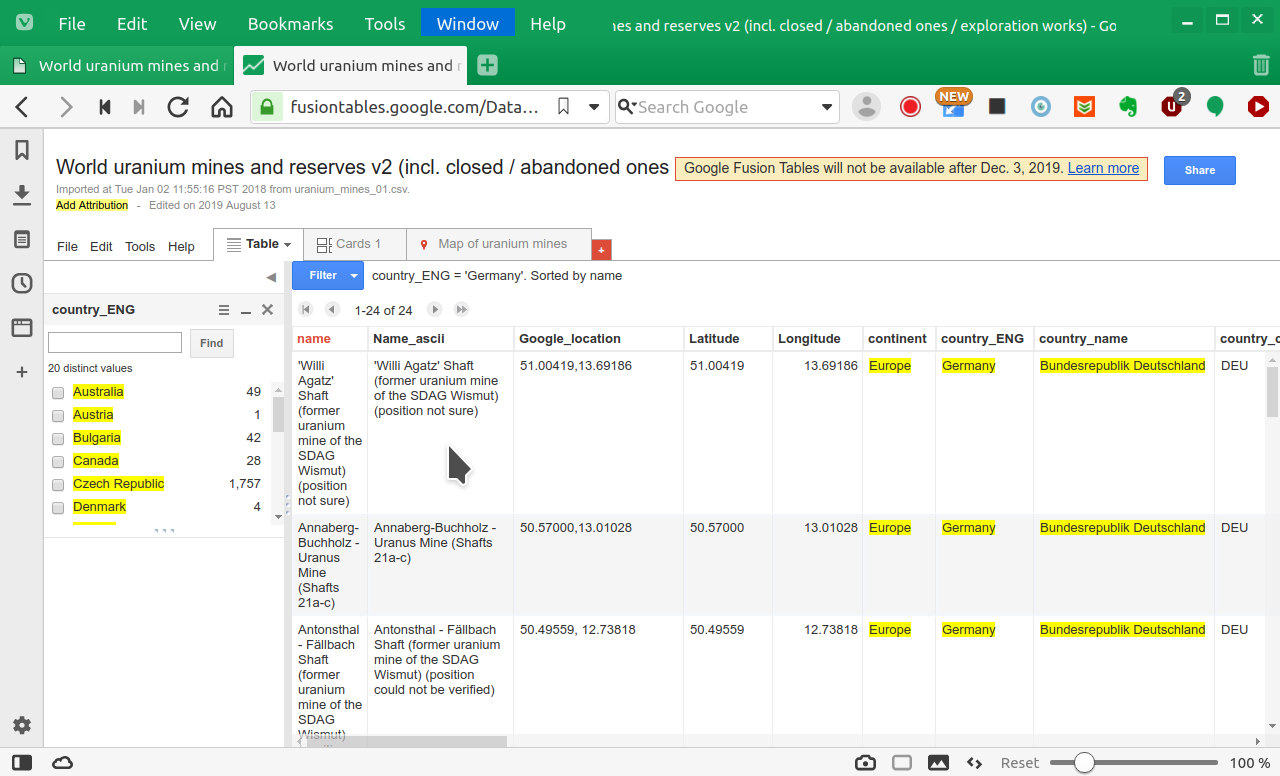Click the fast forward navigation button
The width and height of the screenshot is (1280, 776).
pos(139,107)
